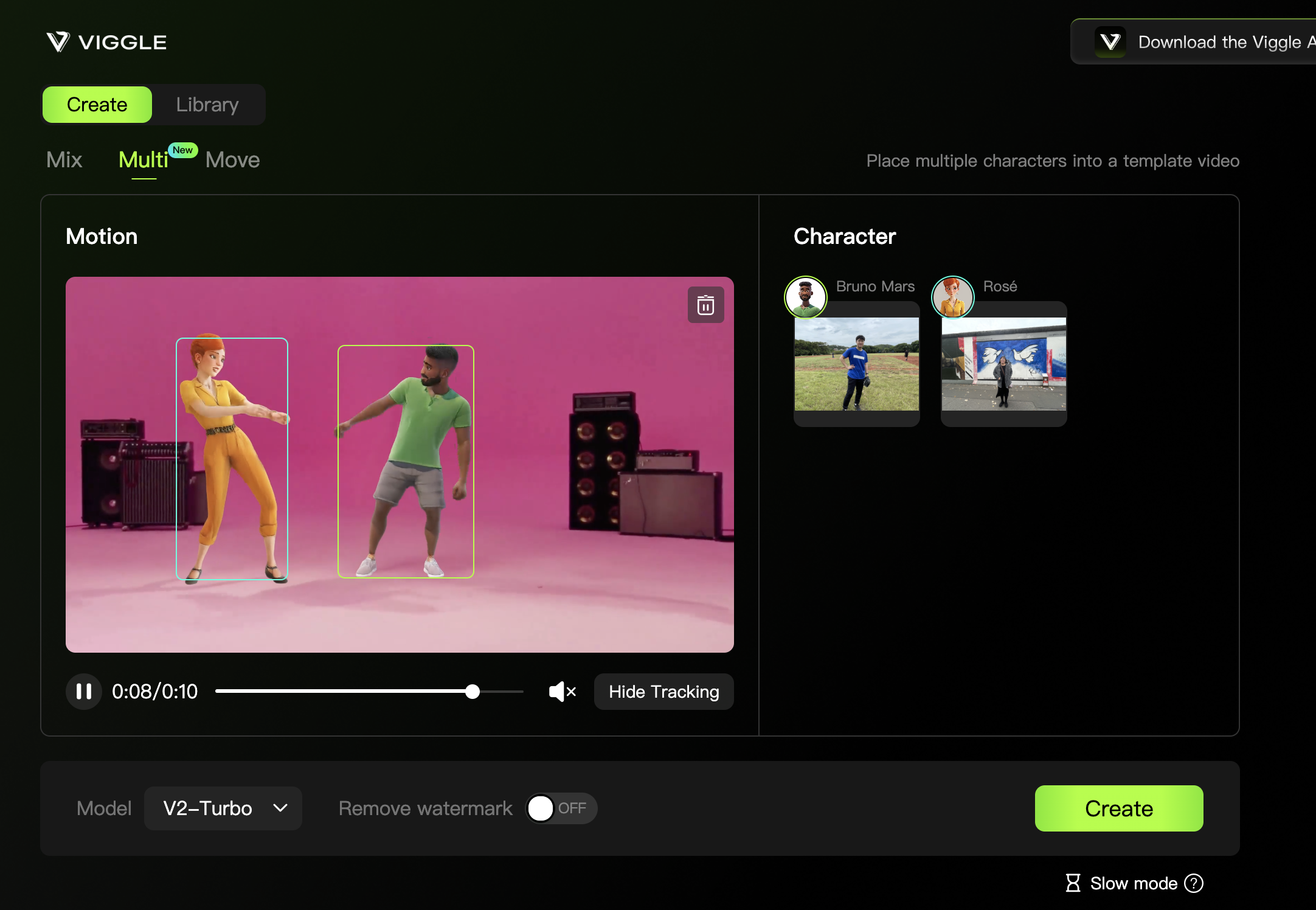Open the Move mode tab
Screen dimensions: 1316x910
point(232,160)
